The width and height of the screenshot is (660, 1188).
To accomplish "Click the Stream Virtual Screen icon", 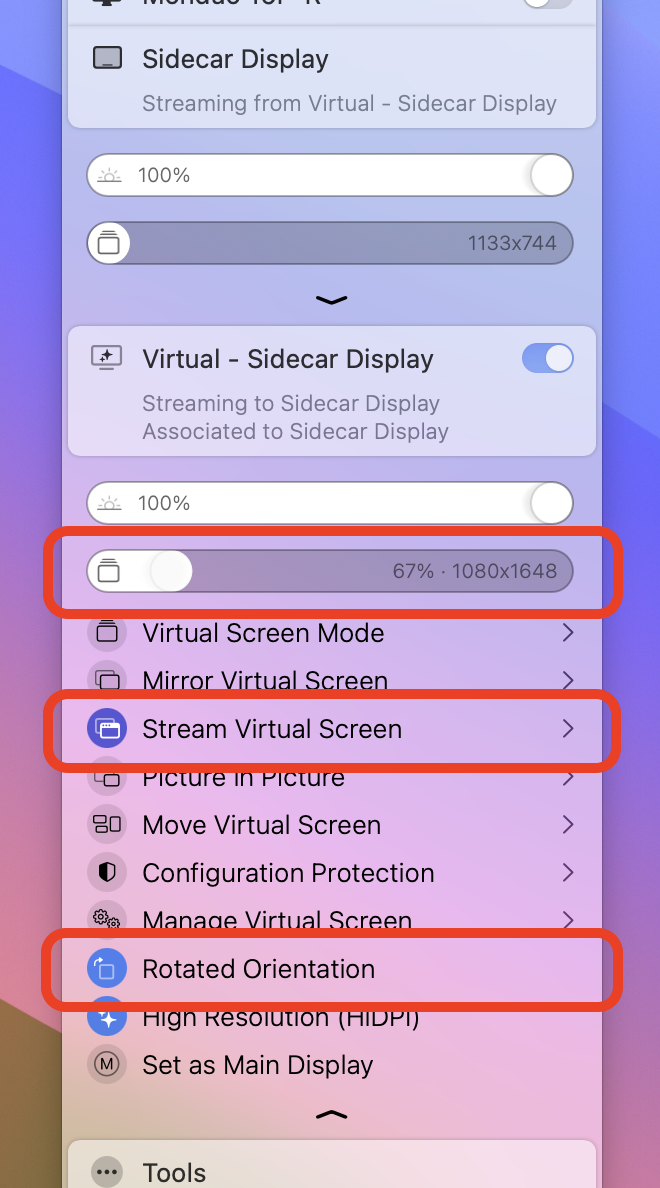I will (x=107, y=729).
